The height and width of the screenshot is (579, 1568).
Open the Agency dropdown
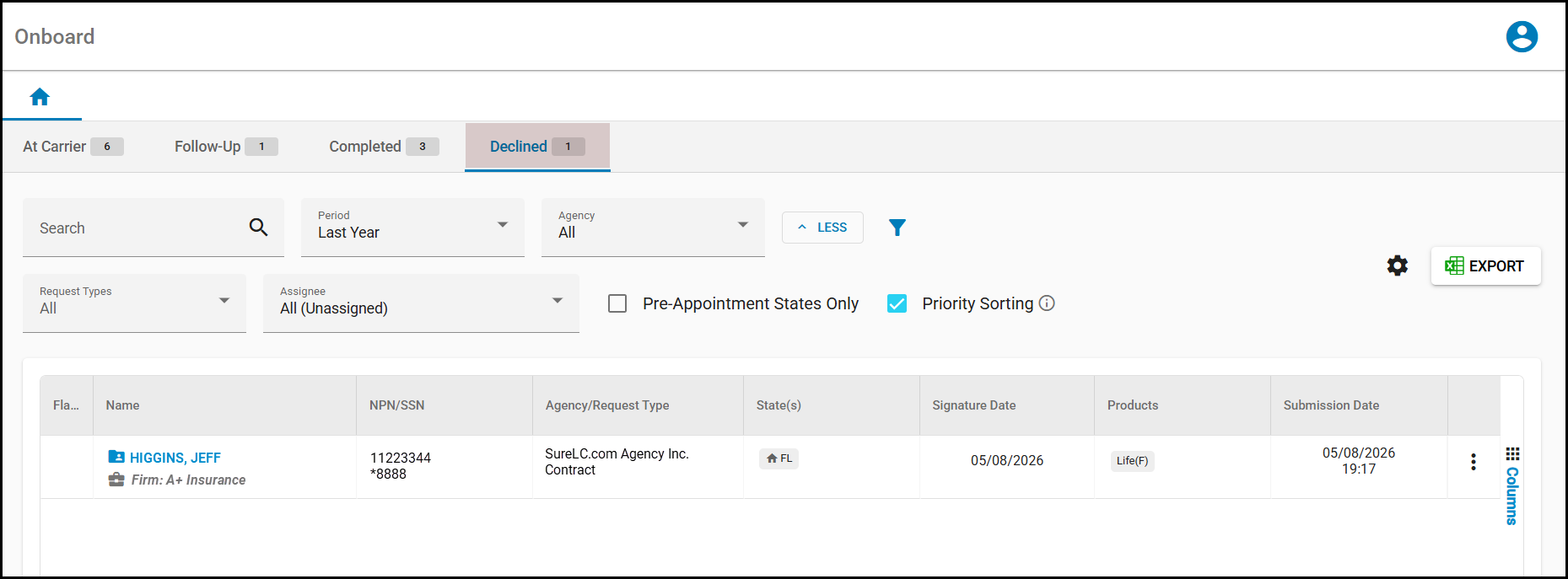tap(653, 228)
